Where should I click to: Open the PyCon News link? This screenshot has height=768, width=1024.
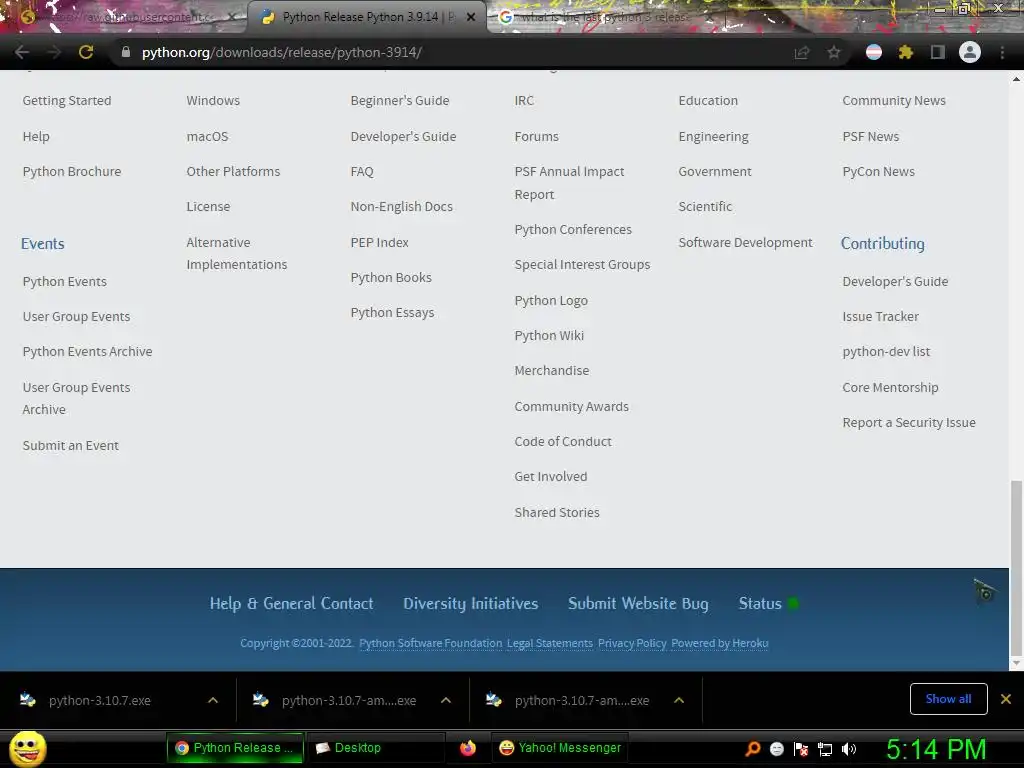click(878, 172)
